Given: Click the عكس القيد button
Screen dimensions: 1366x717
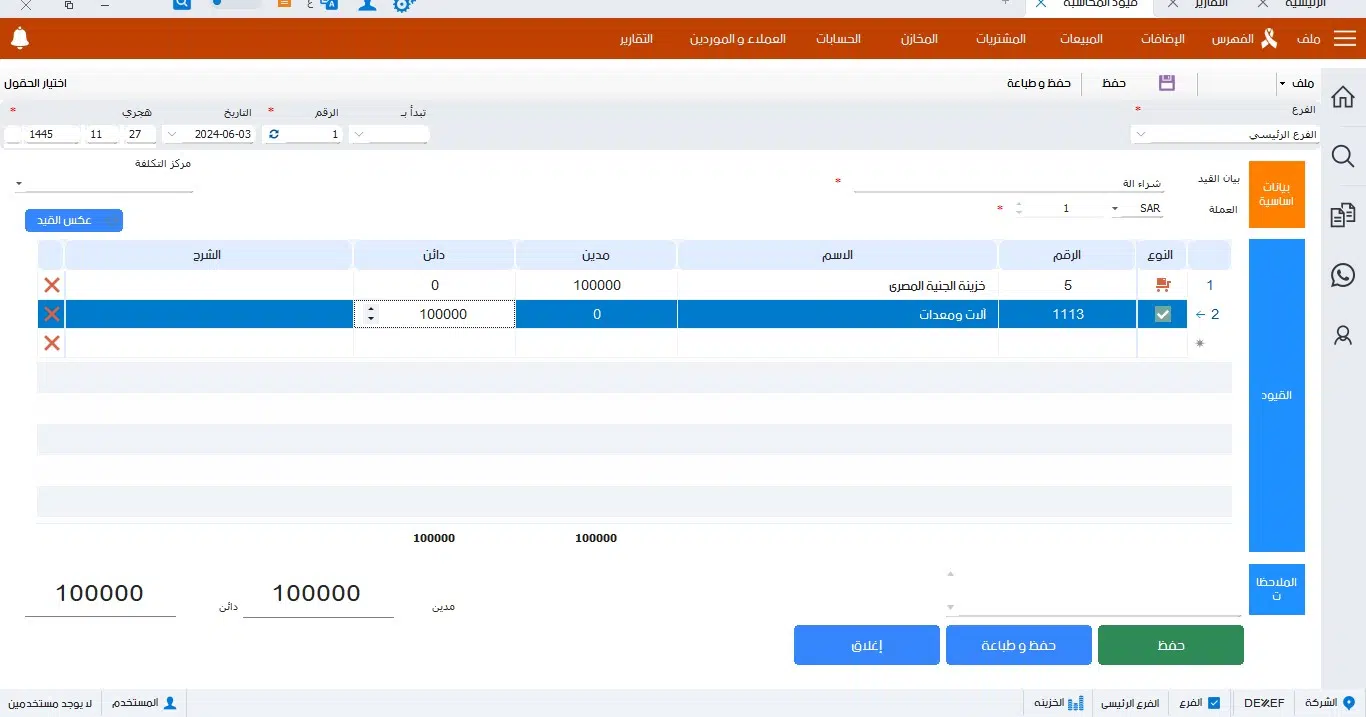Looking at the screenshot, I should (74, 220).
